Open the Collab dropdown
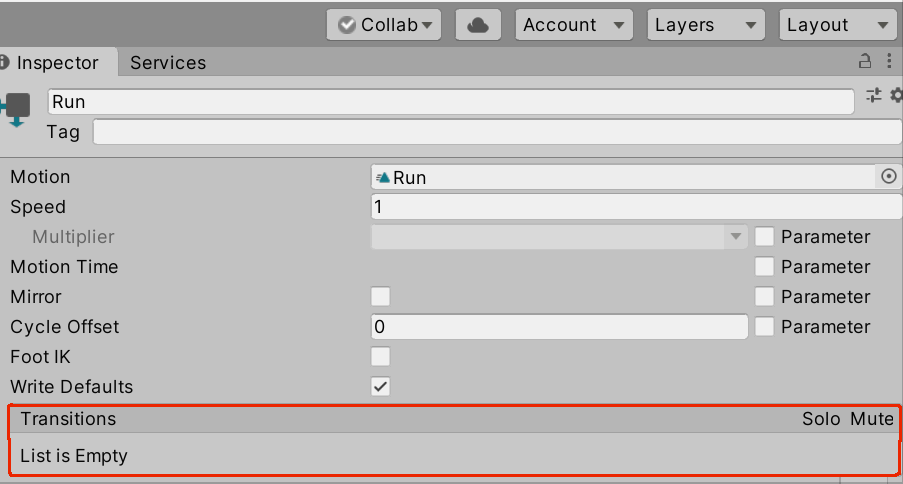The width and height of the screenshot is (903, 484). (x=384, y=25)
